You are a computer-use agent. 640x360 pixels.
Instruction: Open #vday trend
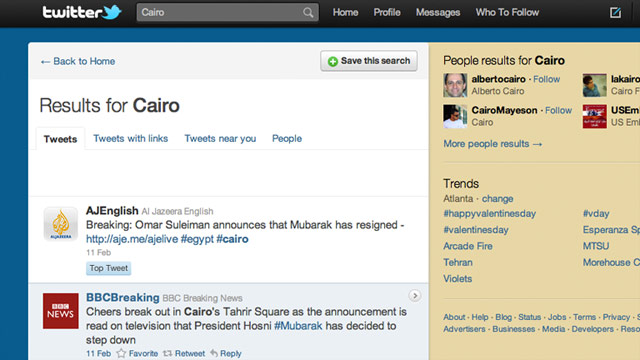point(596,214)
